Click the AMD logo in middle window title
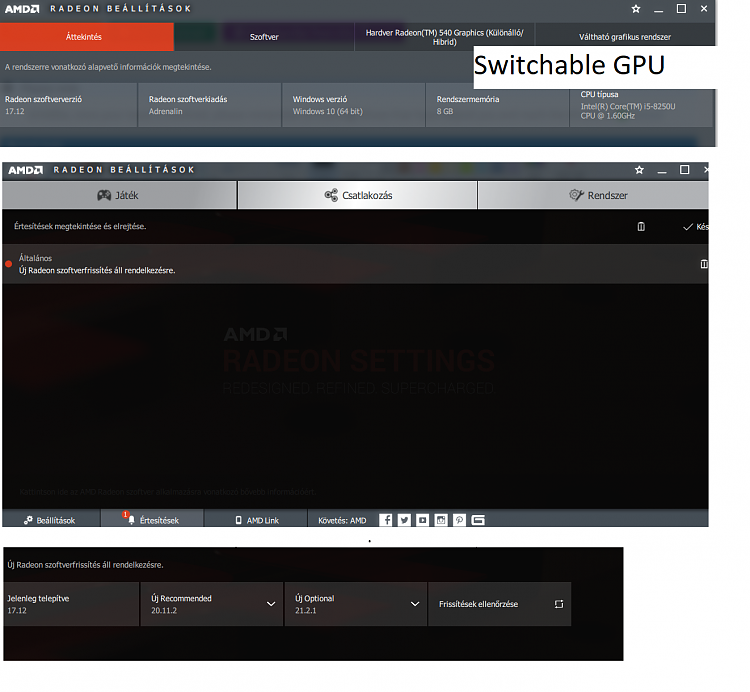Viewport: 750px width, 692px height. (25, 170)
